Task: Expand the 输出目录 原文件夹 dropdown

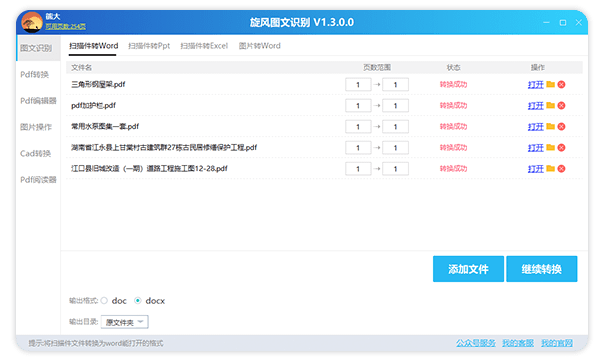Action: 125,322
